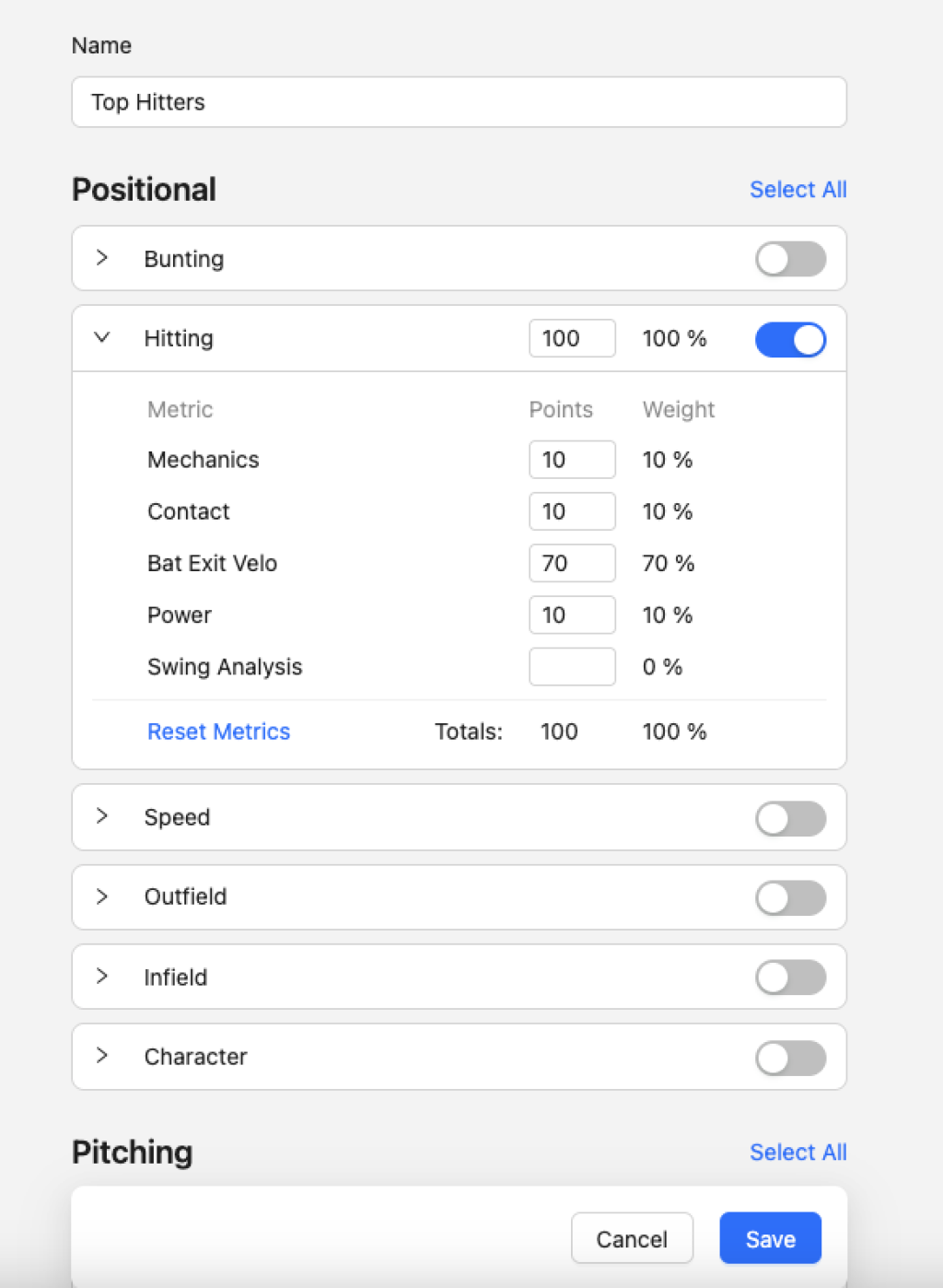Expand the Character category chevron
The height and width of the screenshot is (1288, 943).
point(102,1056)
